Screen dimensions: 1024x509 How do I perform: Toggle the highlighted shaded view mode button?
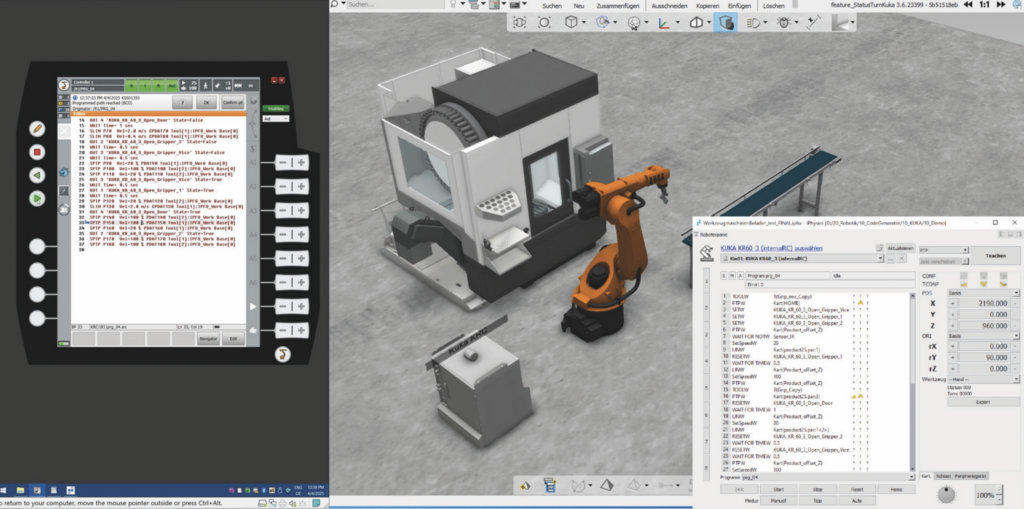tap(726, 22)
